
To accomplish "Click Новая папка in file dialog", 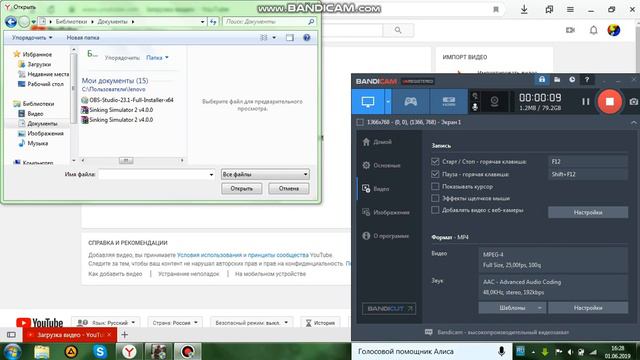I will (x=83, y=38).
